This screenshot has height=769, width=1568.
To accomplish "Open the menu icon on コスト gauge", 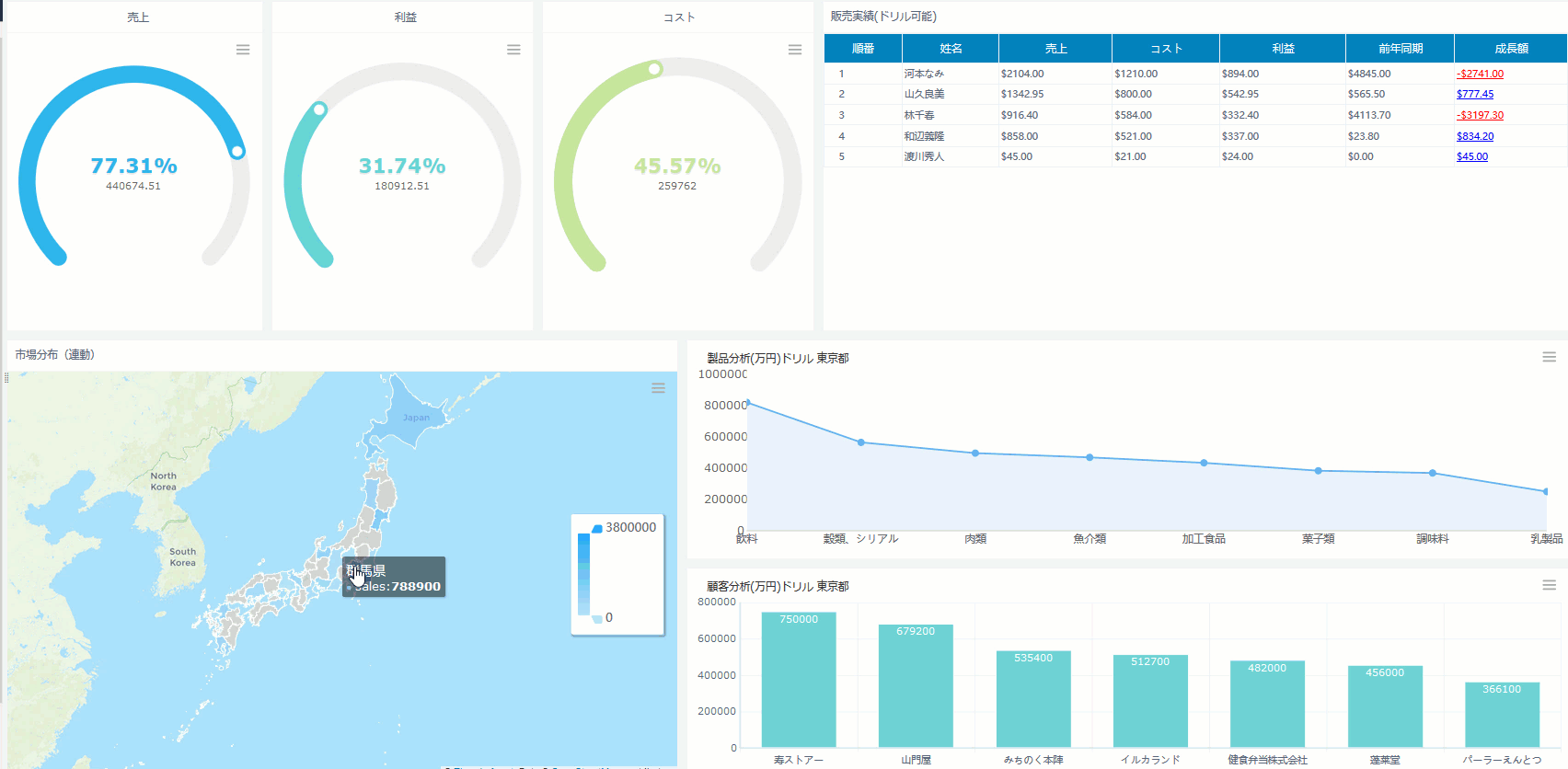I will (795, 50).
